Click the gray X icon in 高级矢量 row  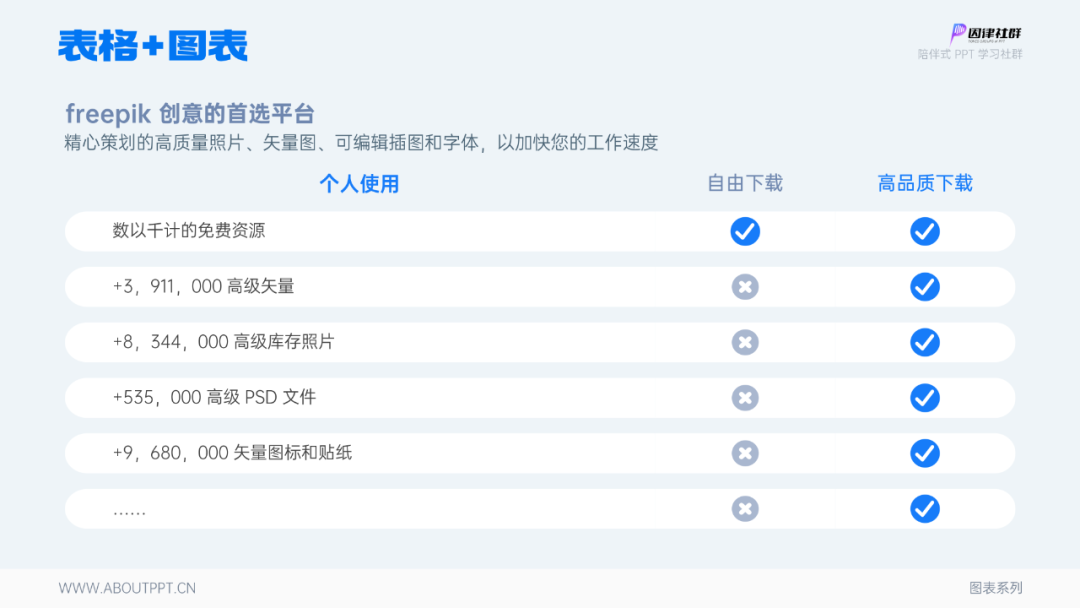point(745,287)
